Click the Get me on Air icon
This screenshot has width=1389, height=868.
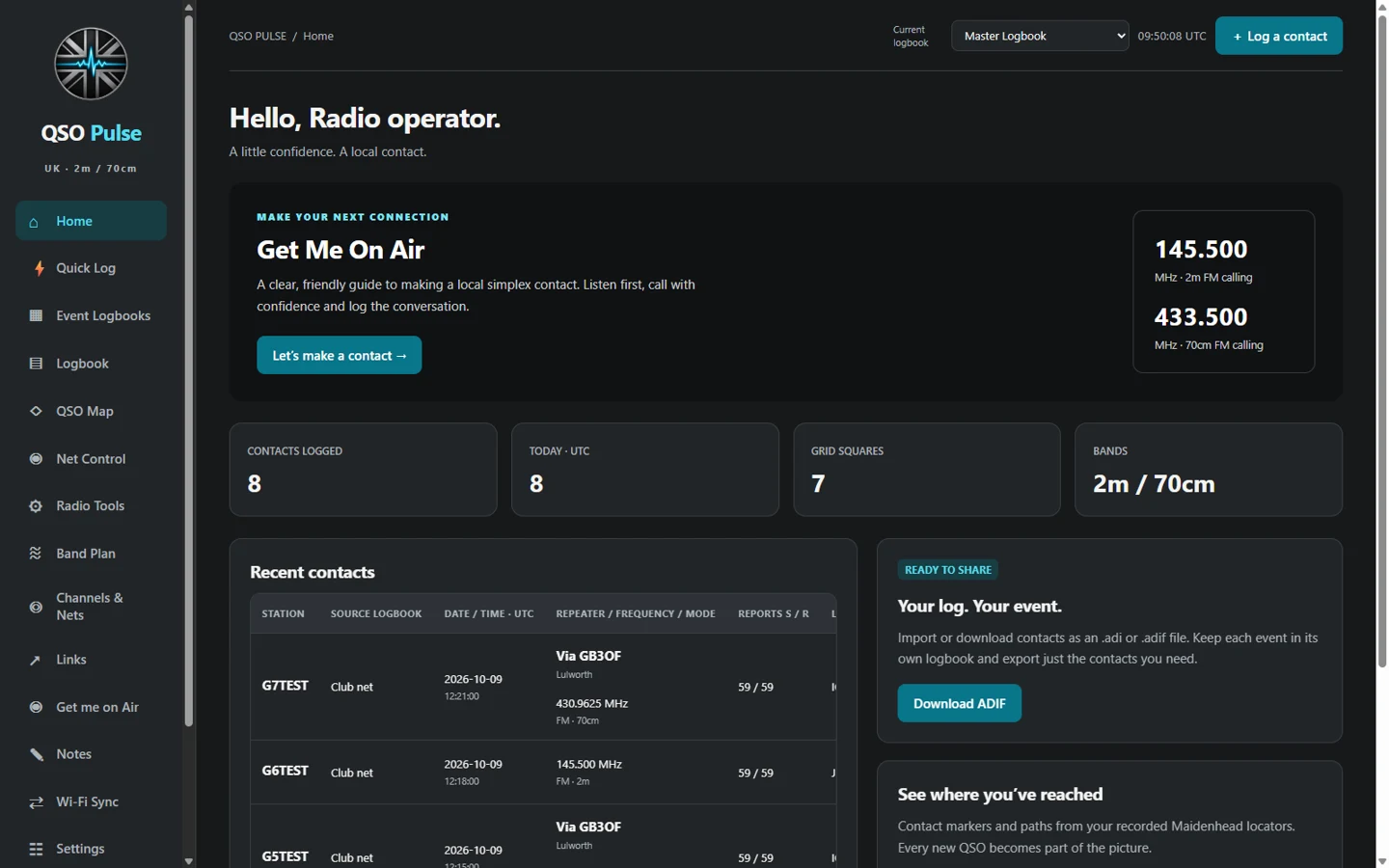coord(36,707)
